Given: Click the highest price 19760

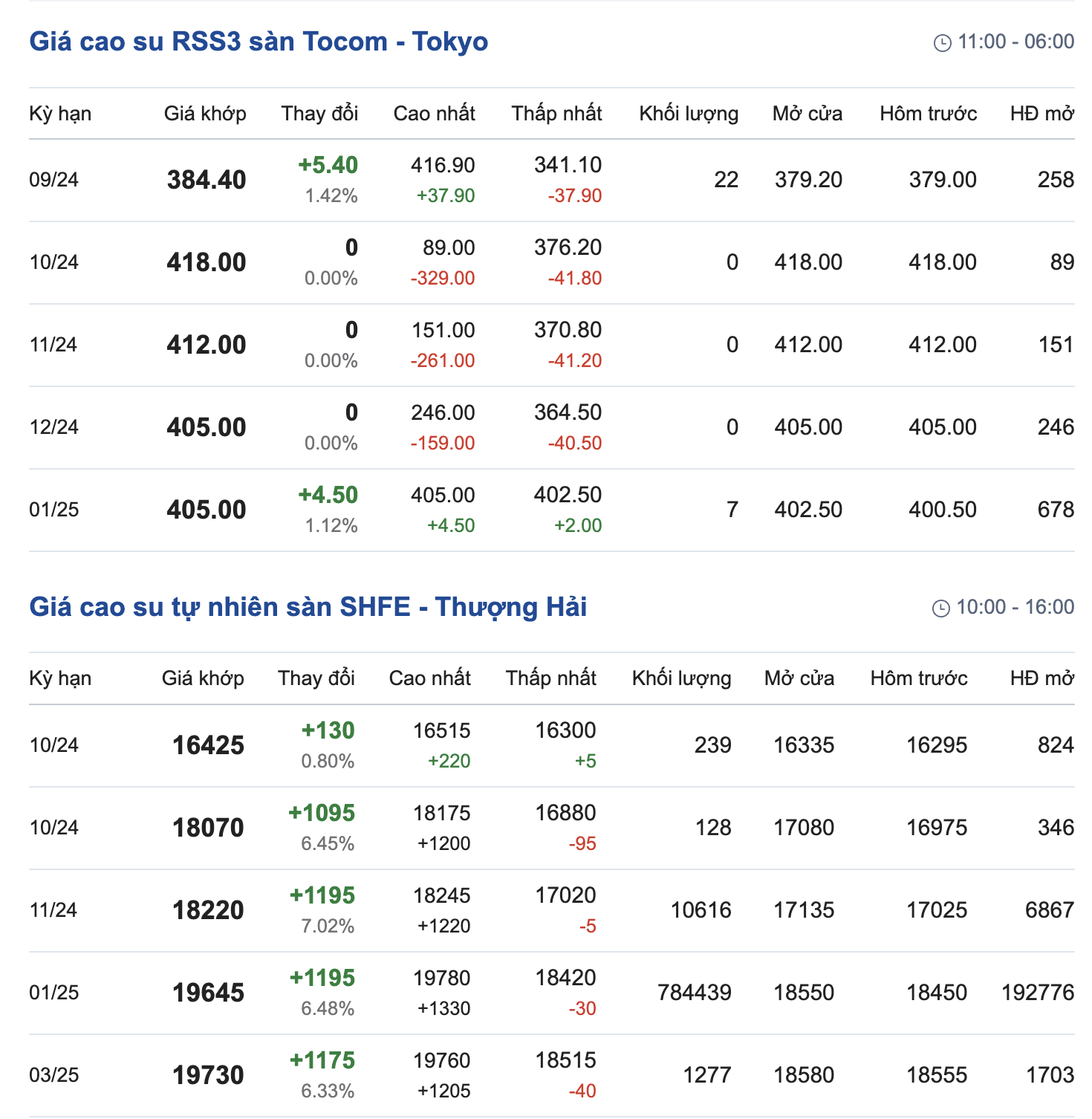Looking at the screenshot, I should [x=442, y=1060].
